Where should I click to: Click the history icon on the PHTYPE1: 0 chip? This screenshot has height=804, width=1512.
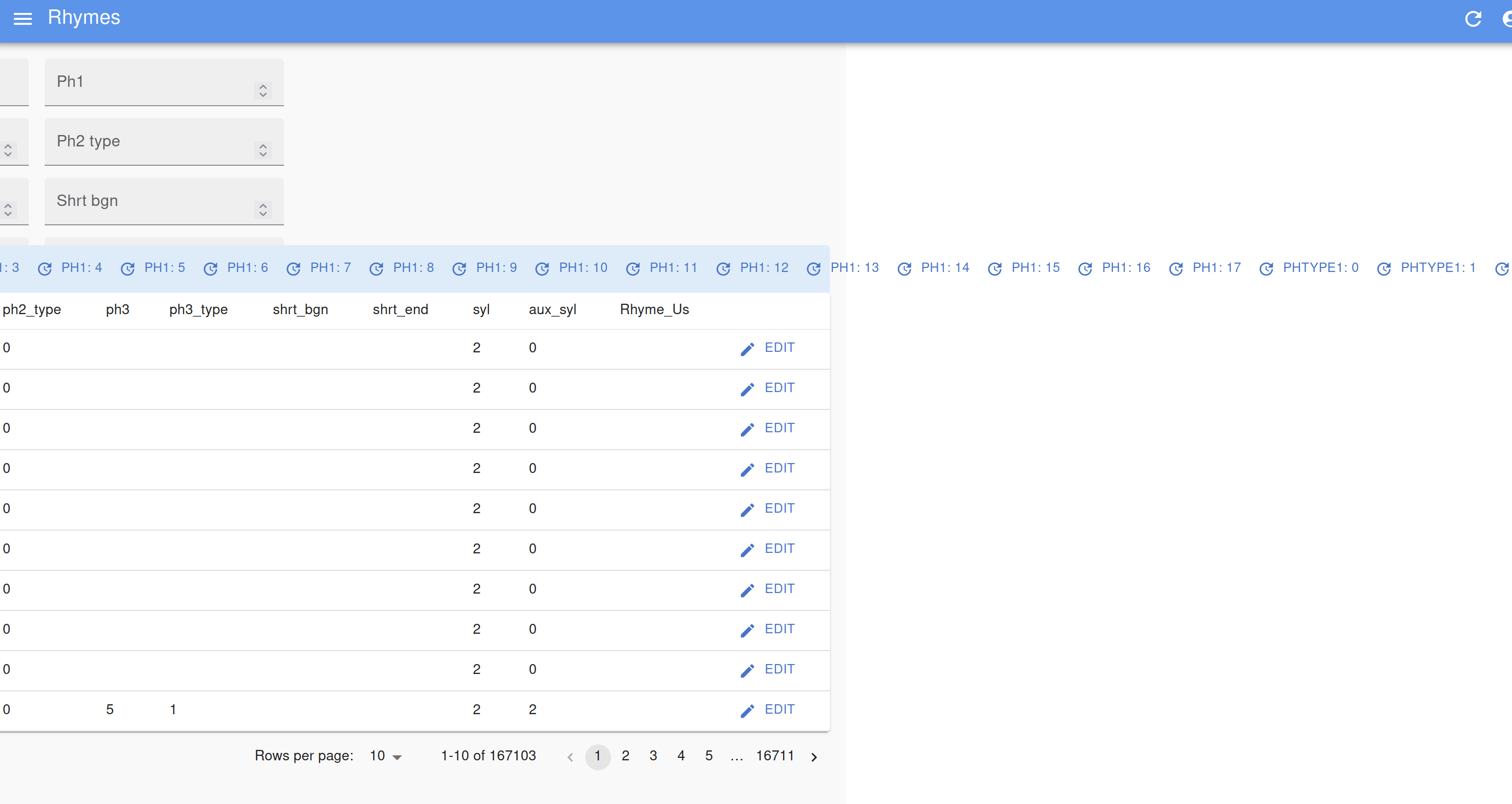1266,269
